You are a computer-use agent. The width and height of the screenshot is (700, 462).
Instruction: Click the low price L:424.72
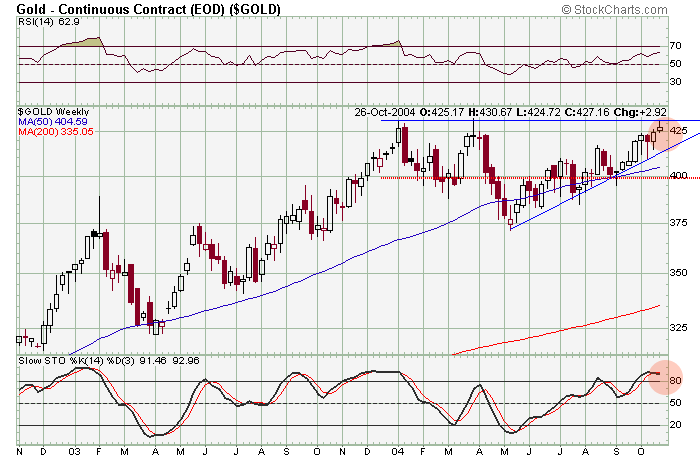point(538,112)
